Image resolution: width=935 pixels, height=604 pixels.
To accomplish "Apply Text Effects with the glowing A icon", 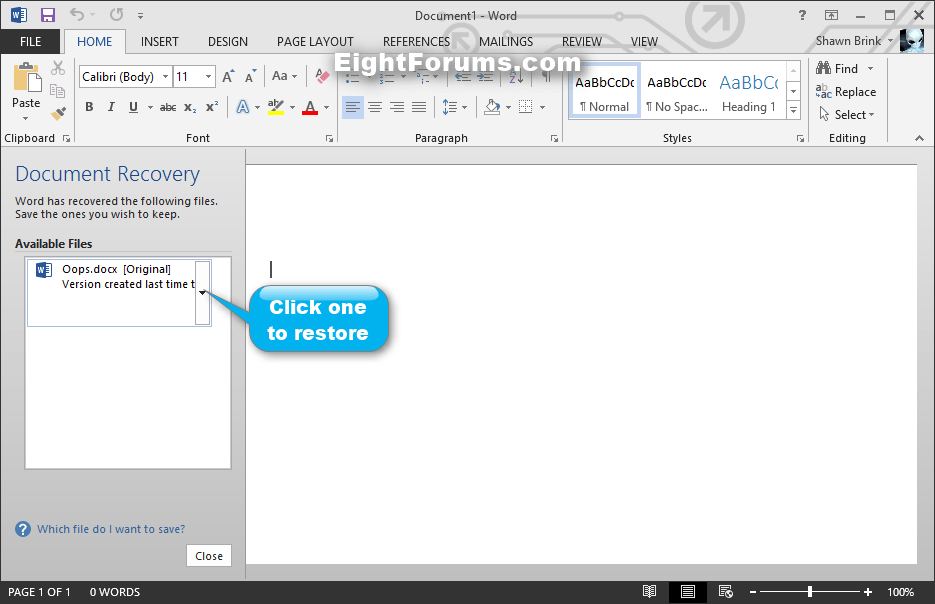I will coord(241,107).
